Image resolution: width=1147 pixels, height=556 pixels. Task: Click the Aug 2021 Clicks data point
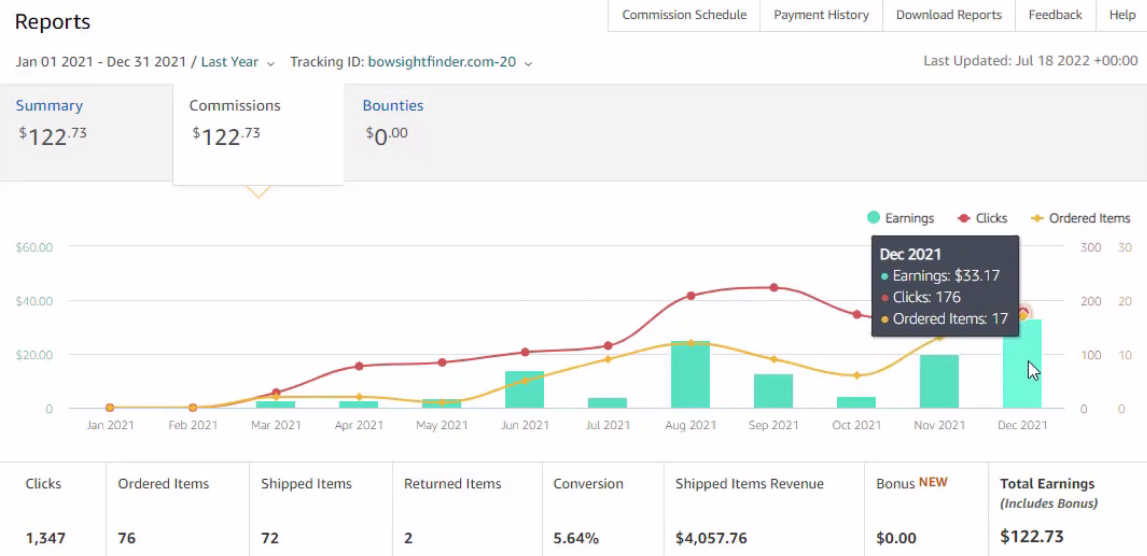coord(691,296)
